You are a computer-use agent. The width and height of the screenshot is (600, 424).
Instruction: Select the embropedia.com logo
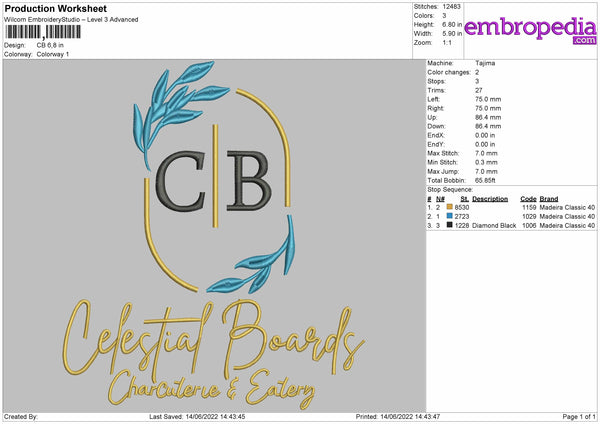pyautogui.click(x=530, y=30)
